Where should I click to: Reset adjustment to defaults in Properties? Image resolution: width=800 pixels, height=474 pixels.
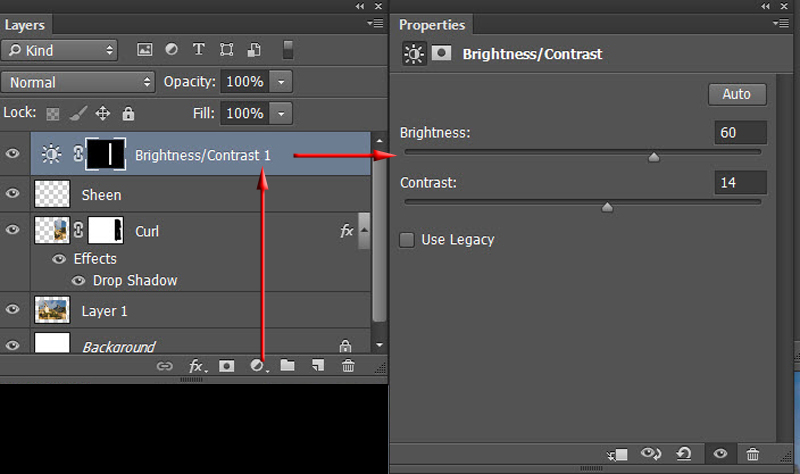tap(685, 454)
